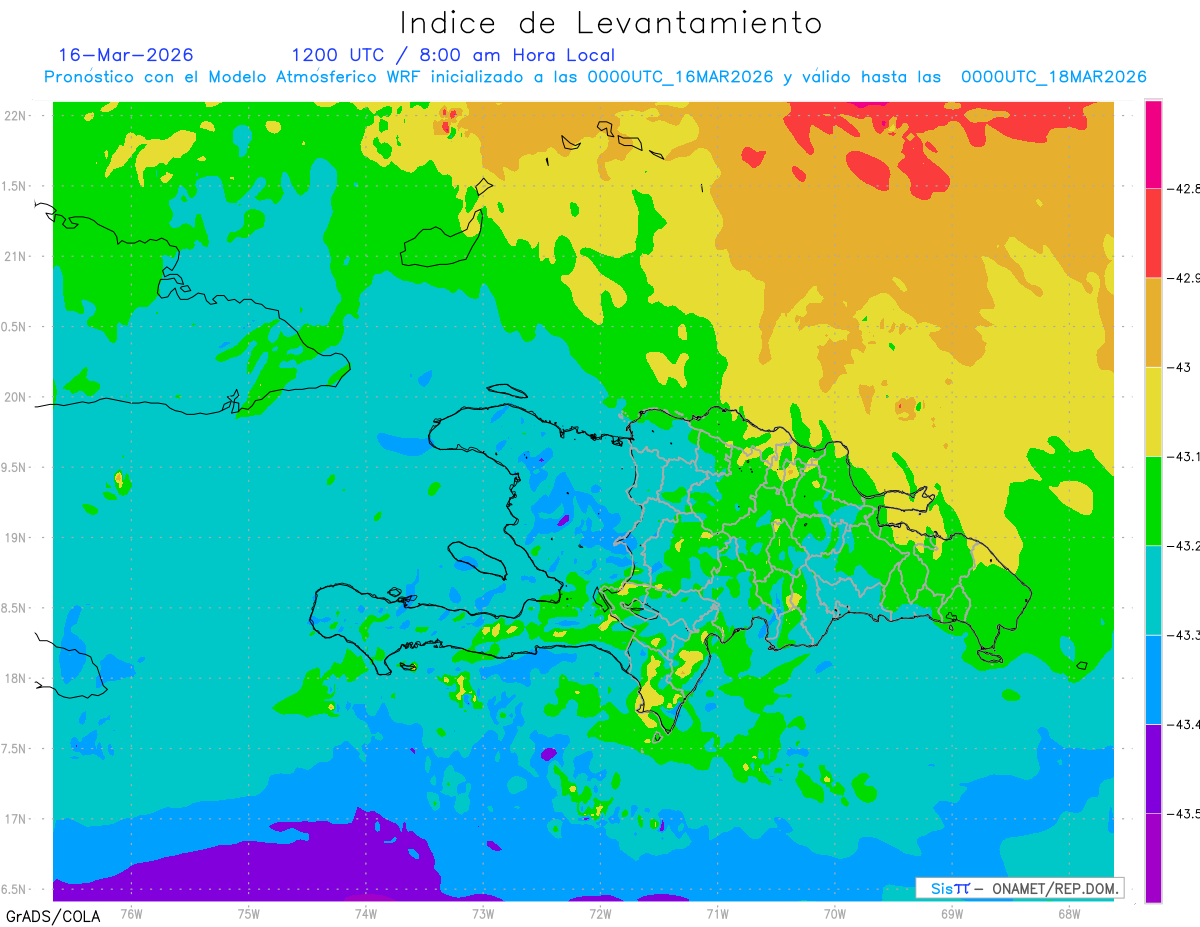Click the '-43.1' legend label

coord(1184,456)
